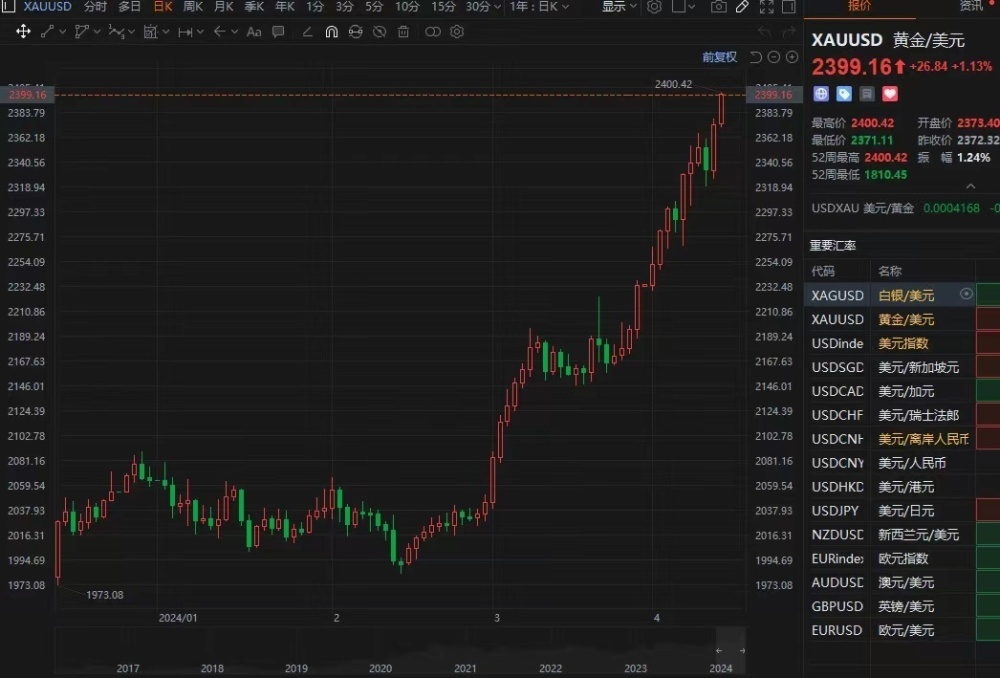Toggle hide all drawings
Screen dimensions: 1000x678
pyautogui.click(x=378, y=31)
